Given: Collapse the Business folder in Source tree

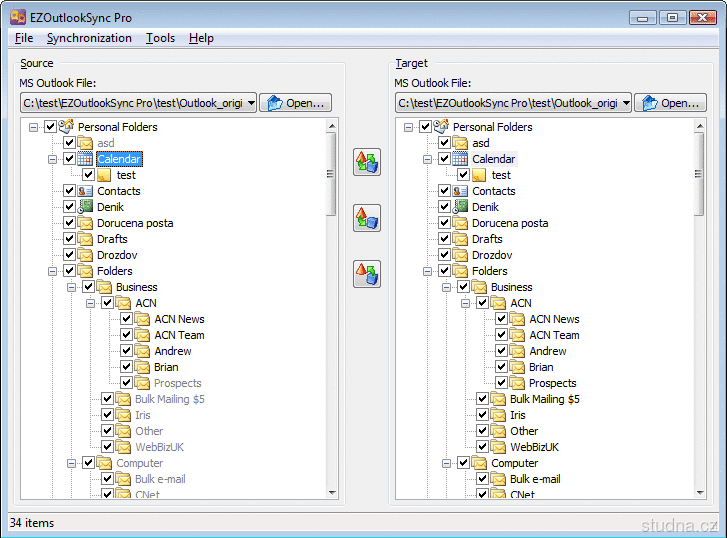Looking at the screenshot, I should (x=72, y=287).
